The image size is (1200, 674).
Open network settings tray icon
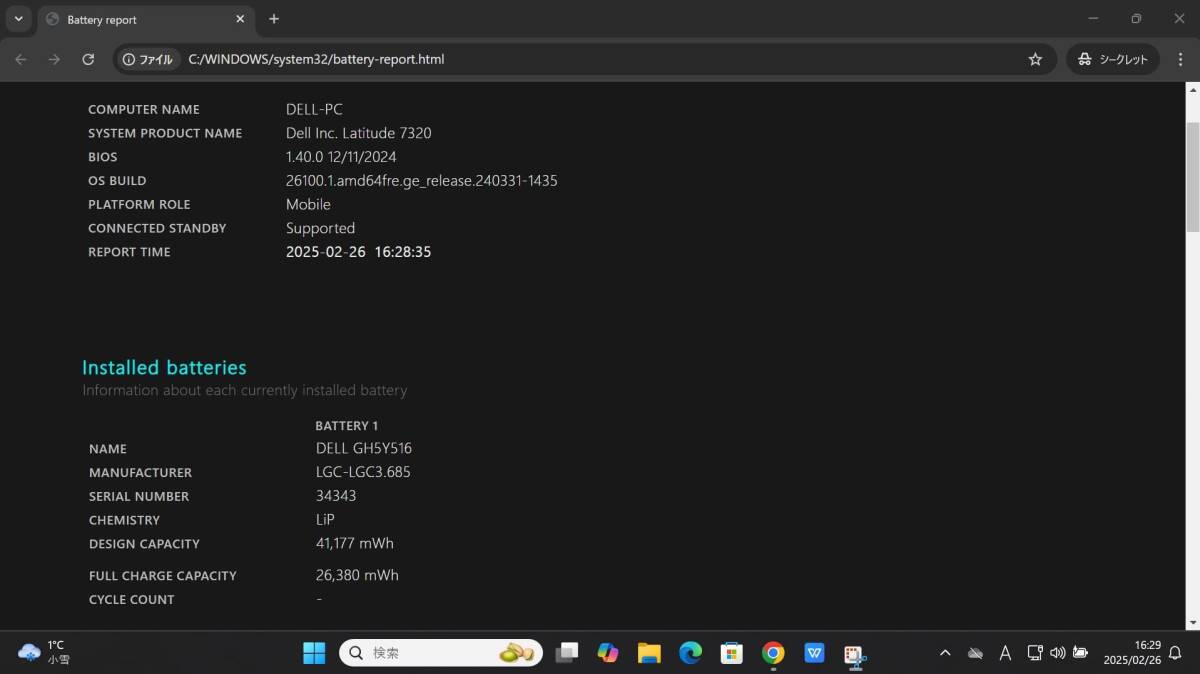click(1035, 653)
